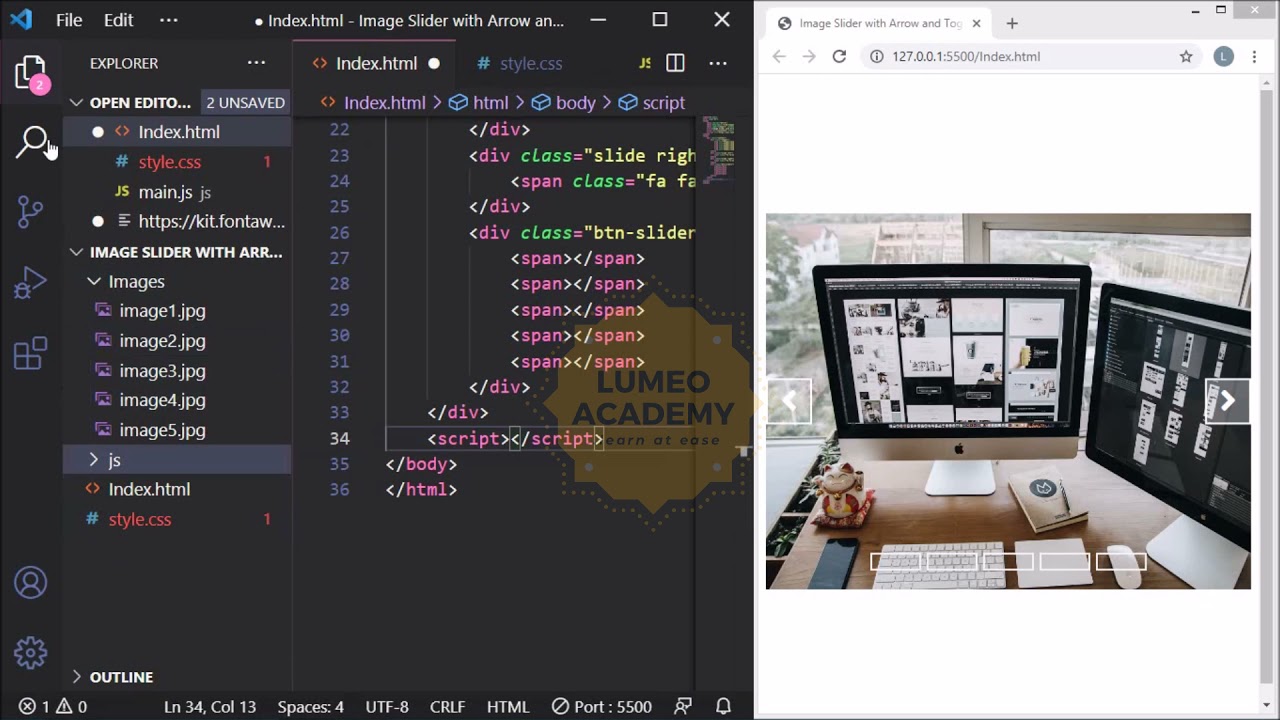The height and width of the screenshot is (720, 1280).
Task: Reload the page in Chrome
Action: 839,57
